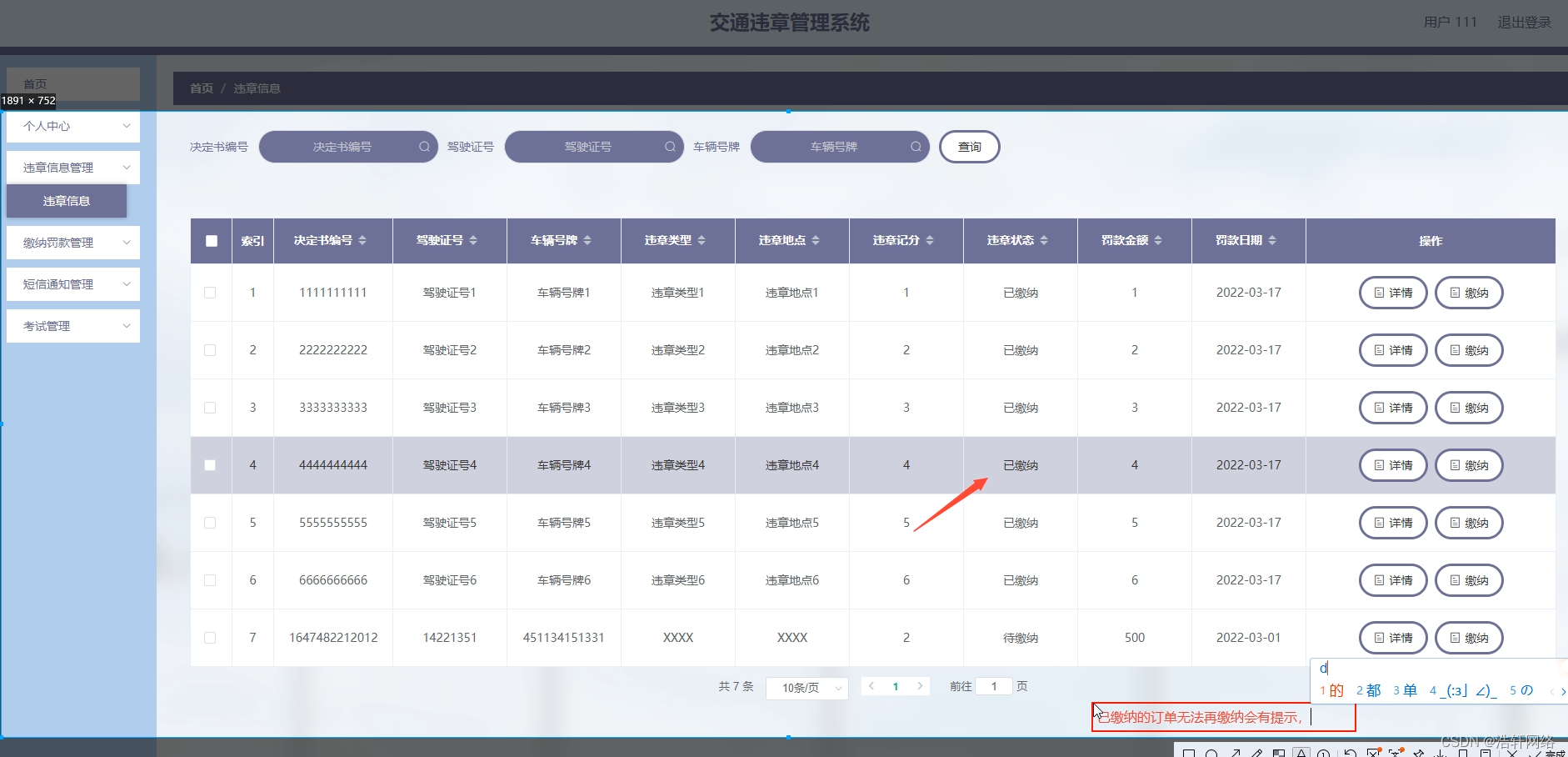Check the checkbox of row 1
The height and width of the screenshot is (757, 1568).
(x=211, y=293)
